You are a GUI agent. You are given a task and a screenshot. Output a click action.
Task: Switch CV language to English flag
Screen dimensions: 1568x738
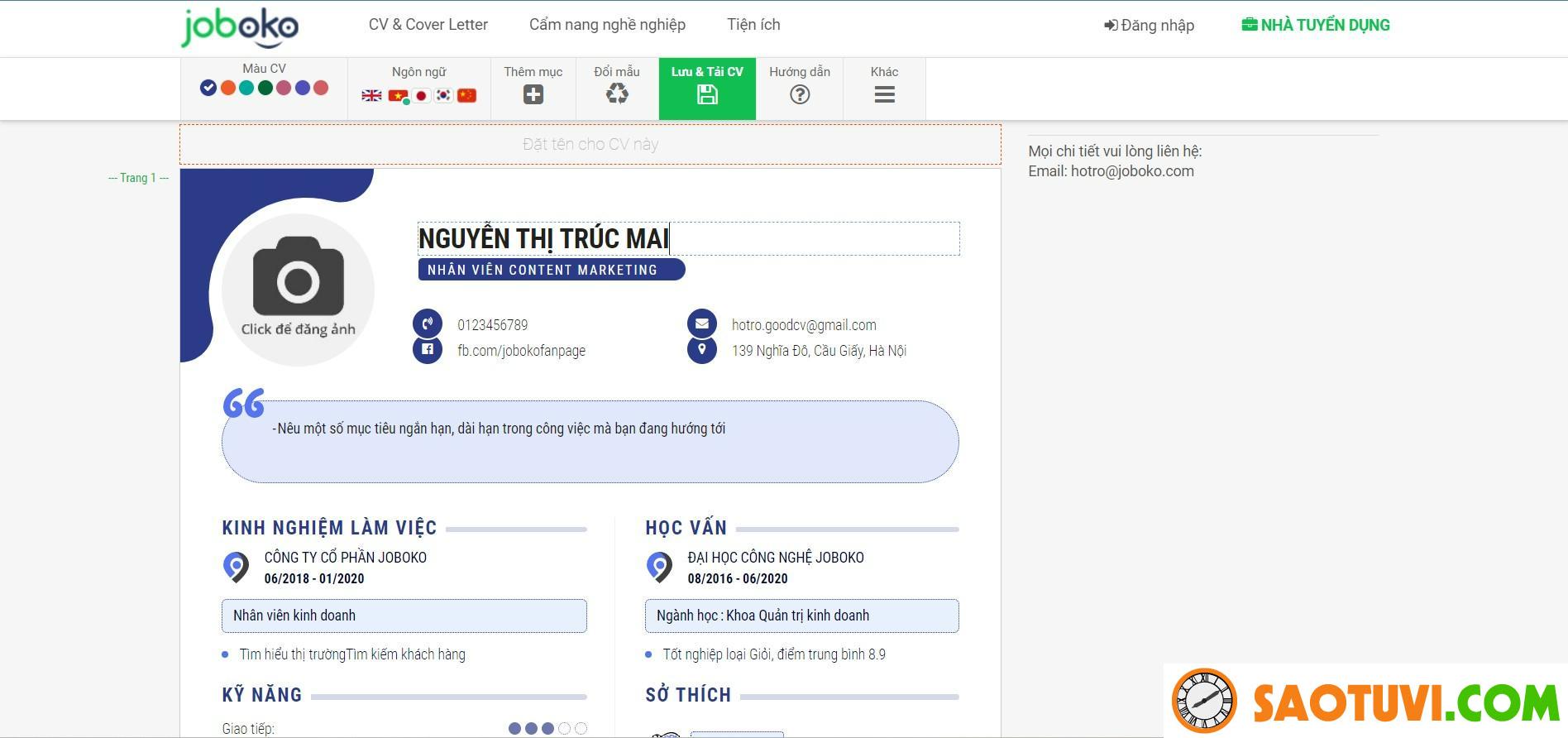372,95
